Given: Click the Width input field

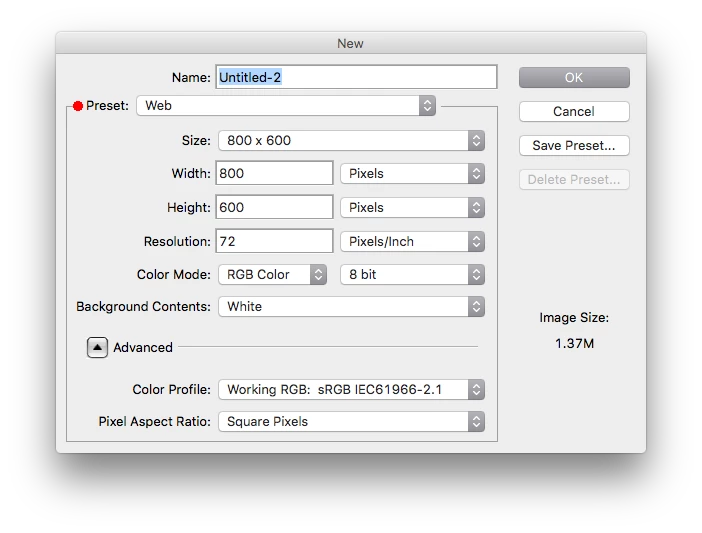Looking at the screenshot, I should tap(274, 173).
